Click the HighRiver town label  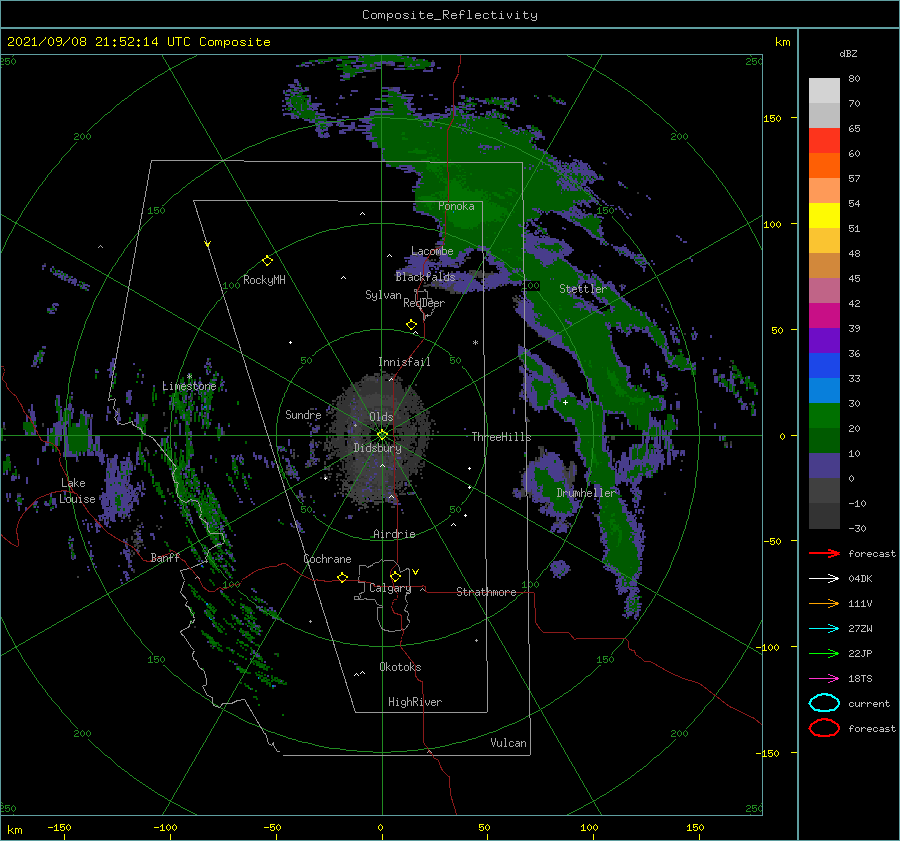[x=415, y=702]
